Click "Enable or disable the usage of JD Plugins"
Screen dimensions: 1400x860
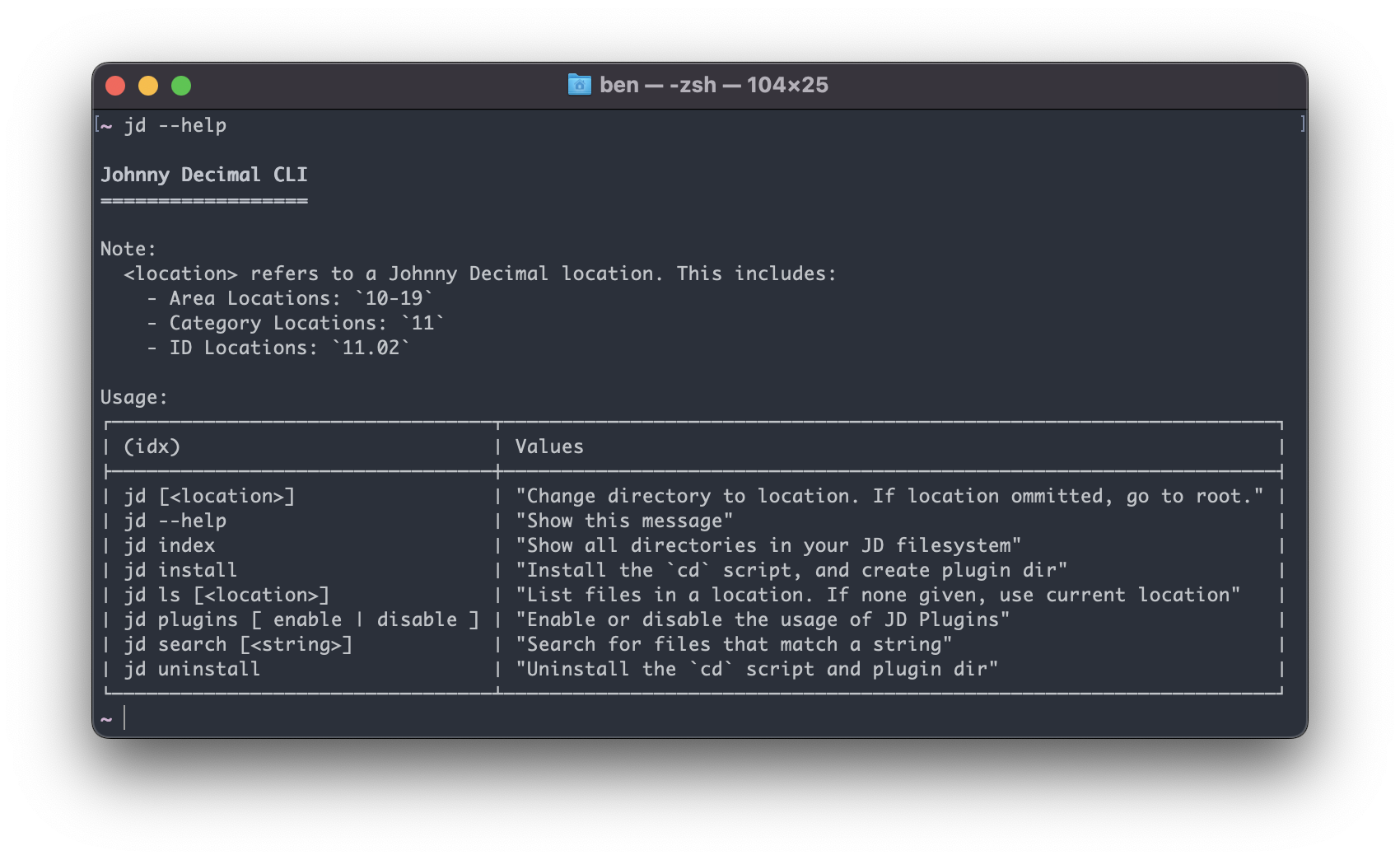[x=763, y=619]
